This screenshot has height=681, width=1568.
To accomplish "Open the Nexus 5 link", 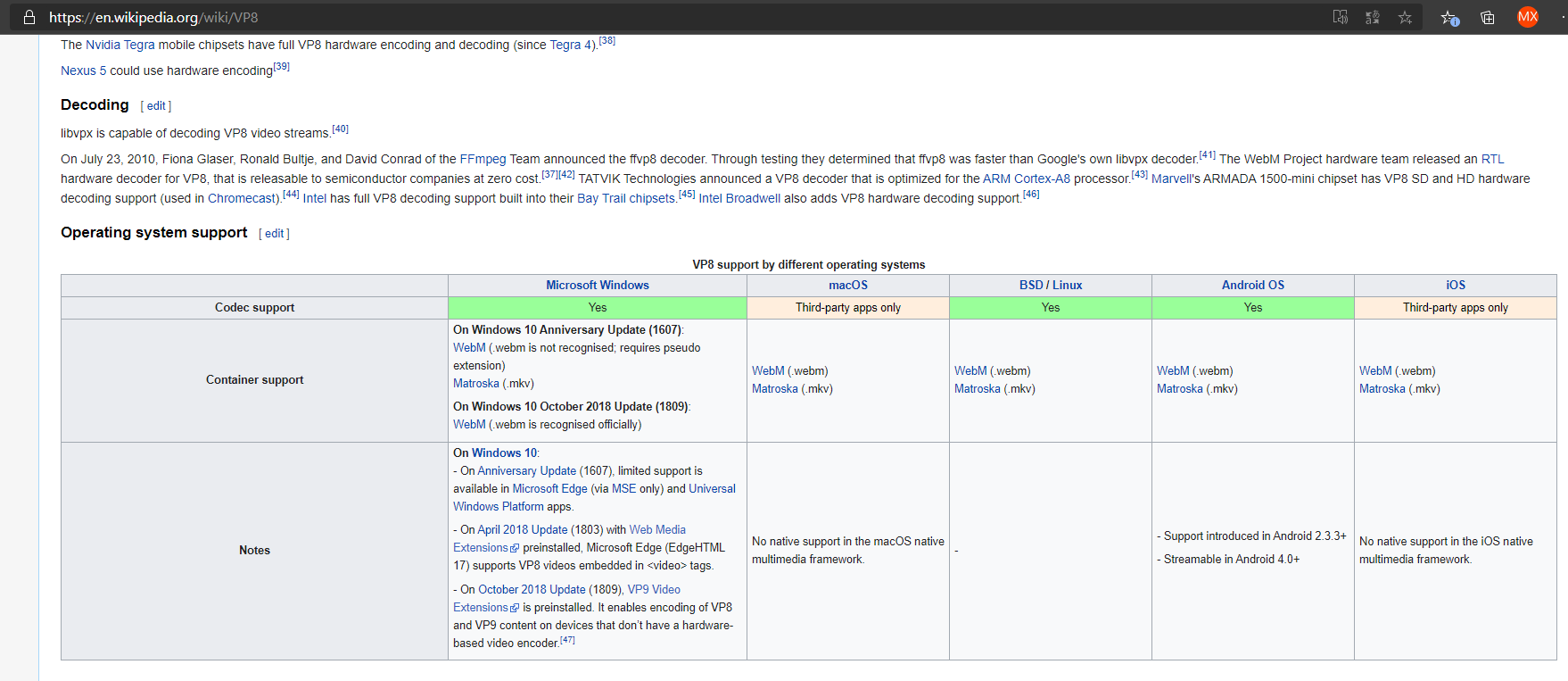I will pos(83,71).
